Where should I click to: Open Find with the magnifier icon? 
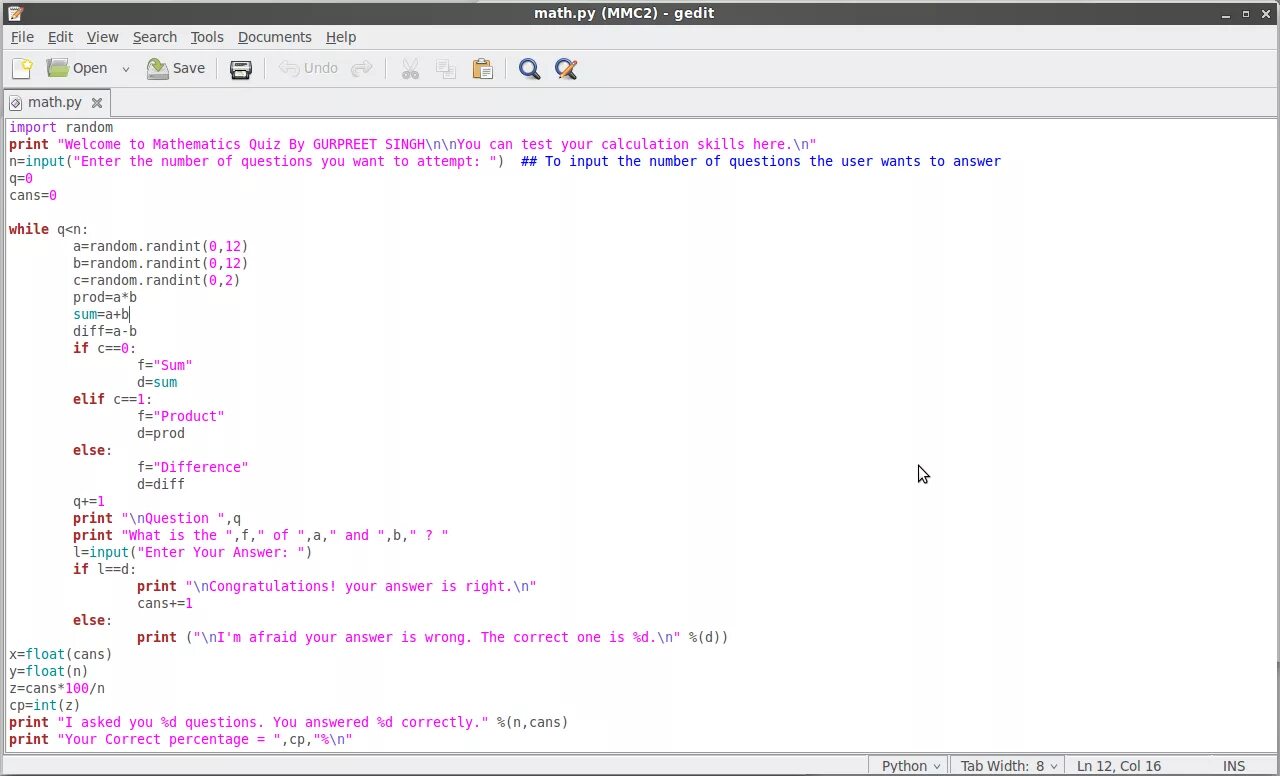click(x=530, y=69)
